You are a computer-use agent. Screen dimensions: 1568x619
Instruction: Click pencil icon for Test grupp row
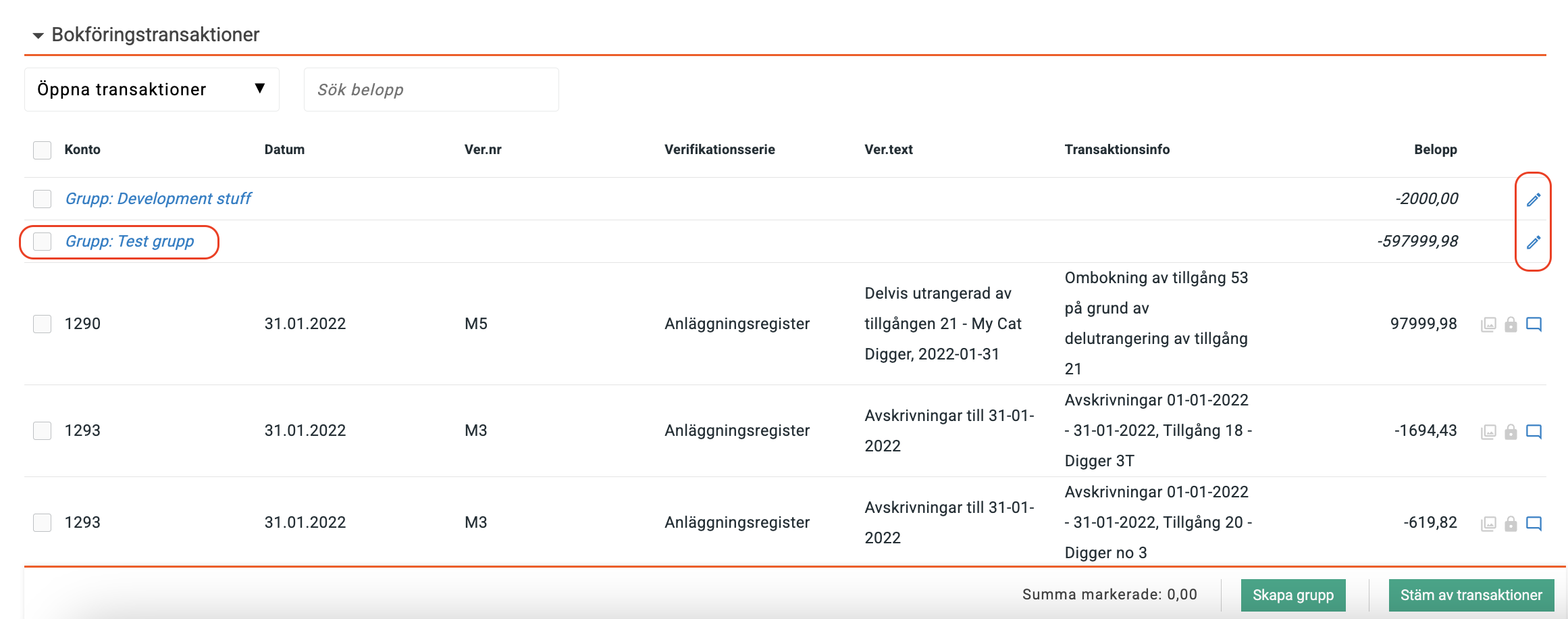1534,242
